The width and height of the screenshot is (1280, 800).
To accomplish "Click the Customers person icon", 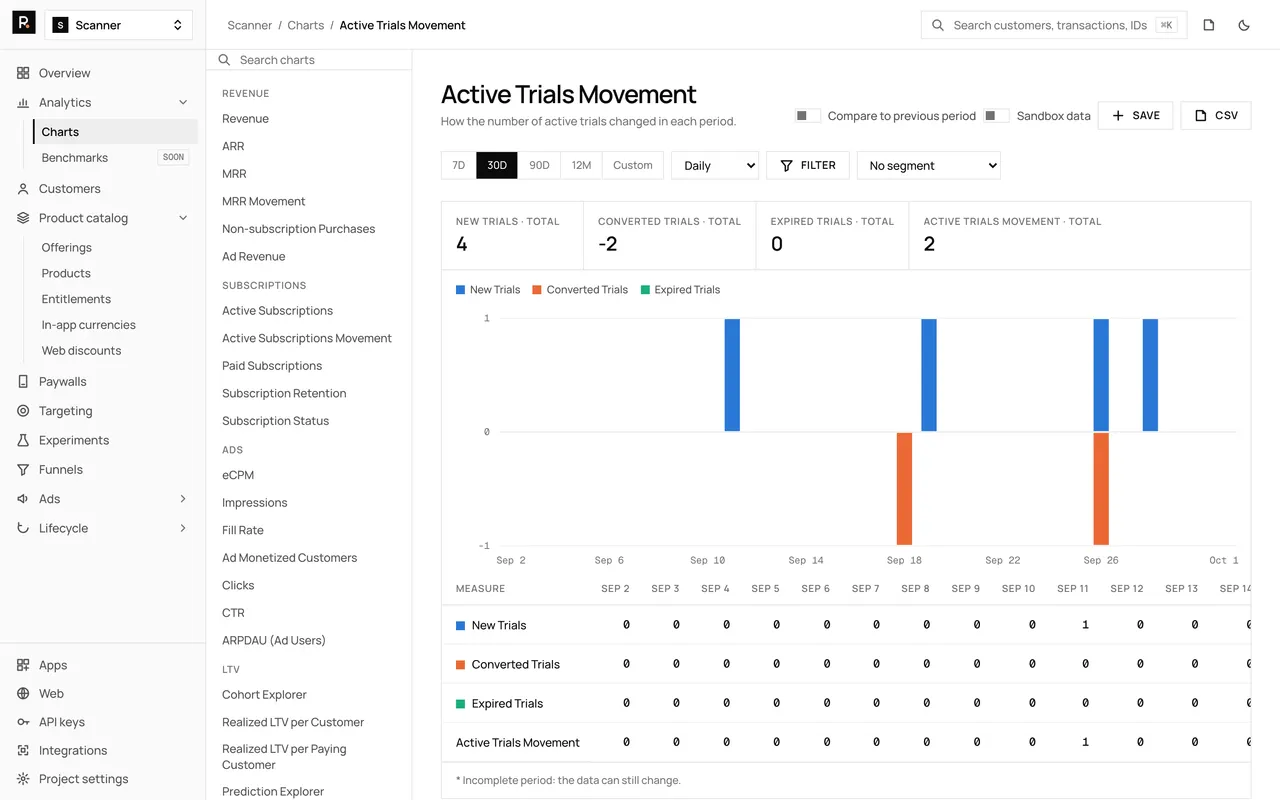I will click(23, 188).
